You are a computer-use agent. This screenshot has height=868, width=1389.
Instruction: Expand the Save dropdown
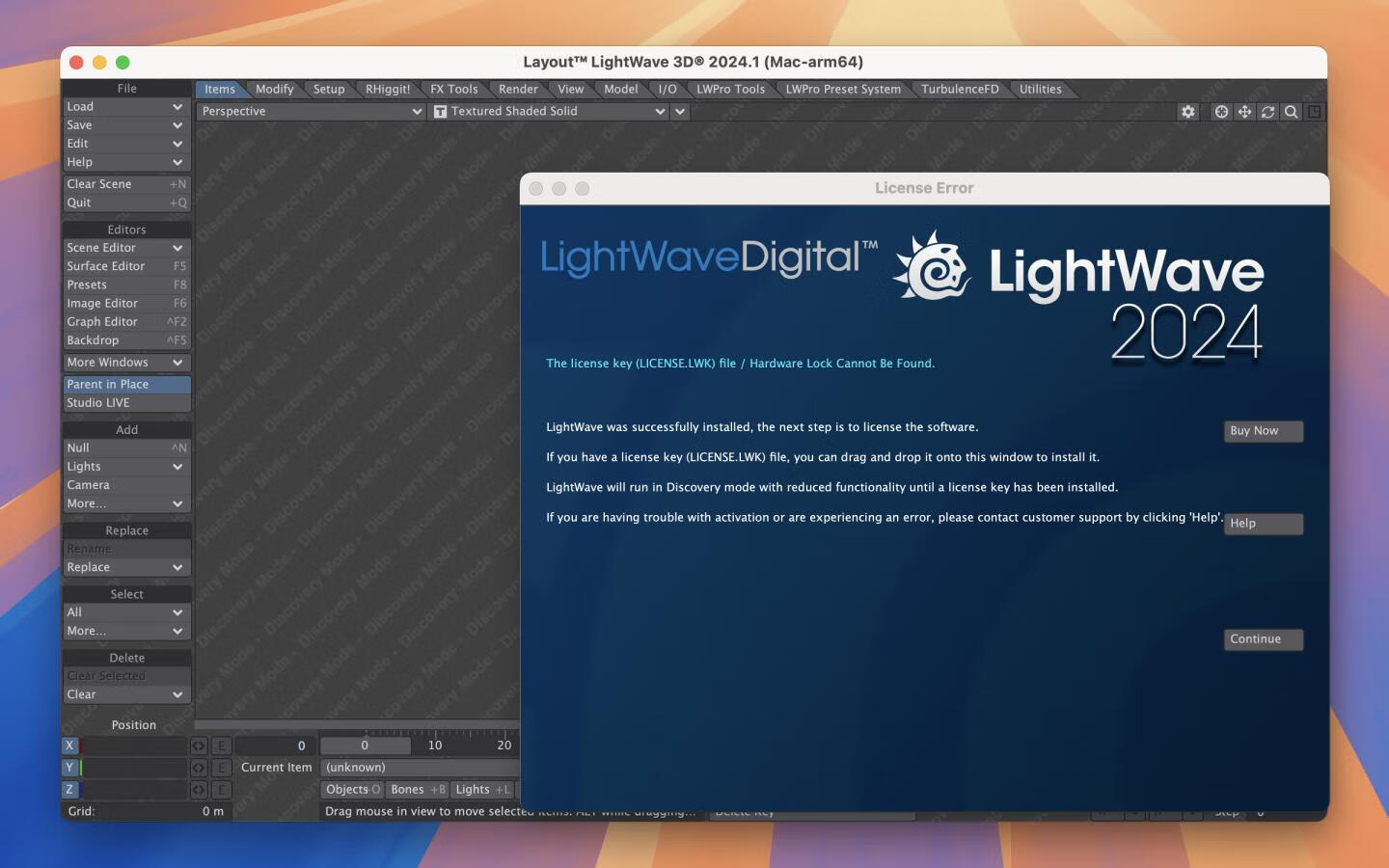tap(126, 125)
